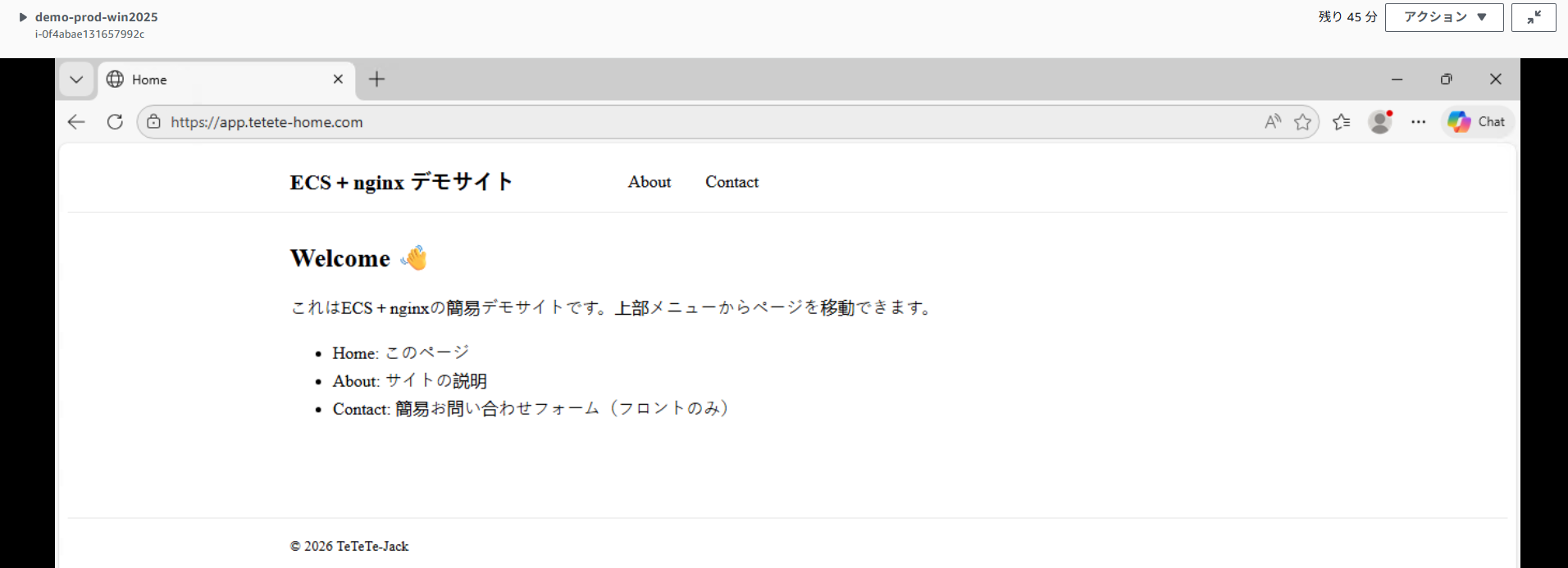Click the ECS + nginx デモサイト site title
1568x568 pixels.
pos(401,182)
